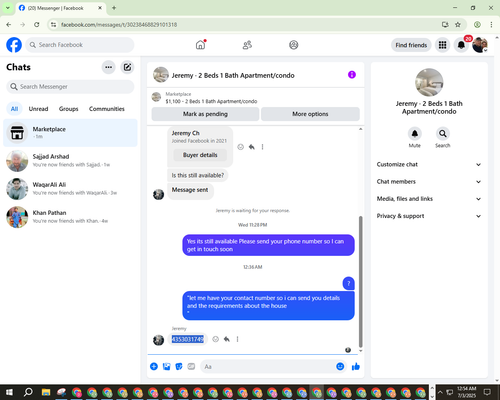Open the listing thumbnail in right panel
Viewport: 500px width, 400px height.
click(429, 82)
